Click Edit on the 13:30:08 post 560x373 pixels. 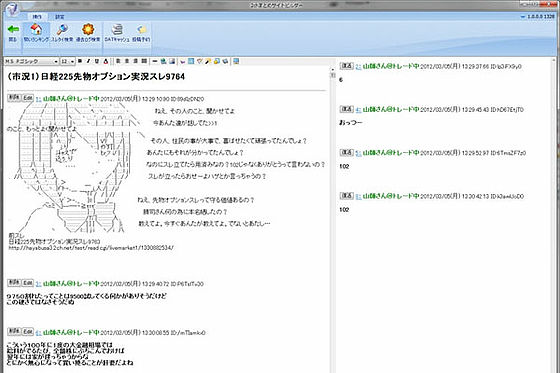click(28, 331)
